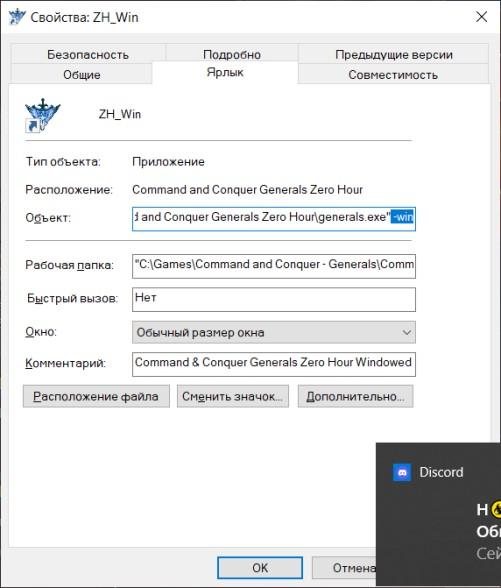Open the Общие tab

(81, 75)
